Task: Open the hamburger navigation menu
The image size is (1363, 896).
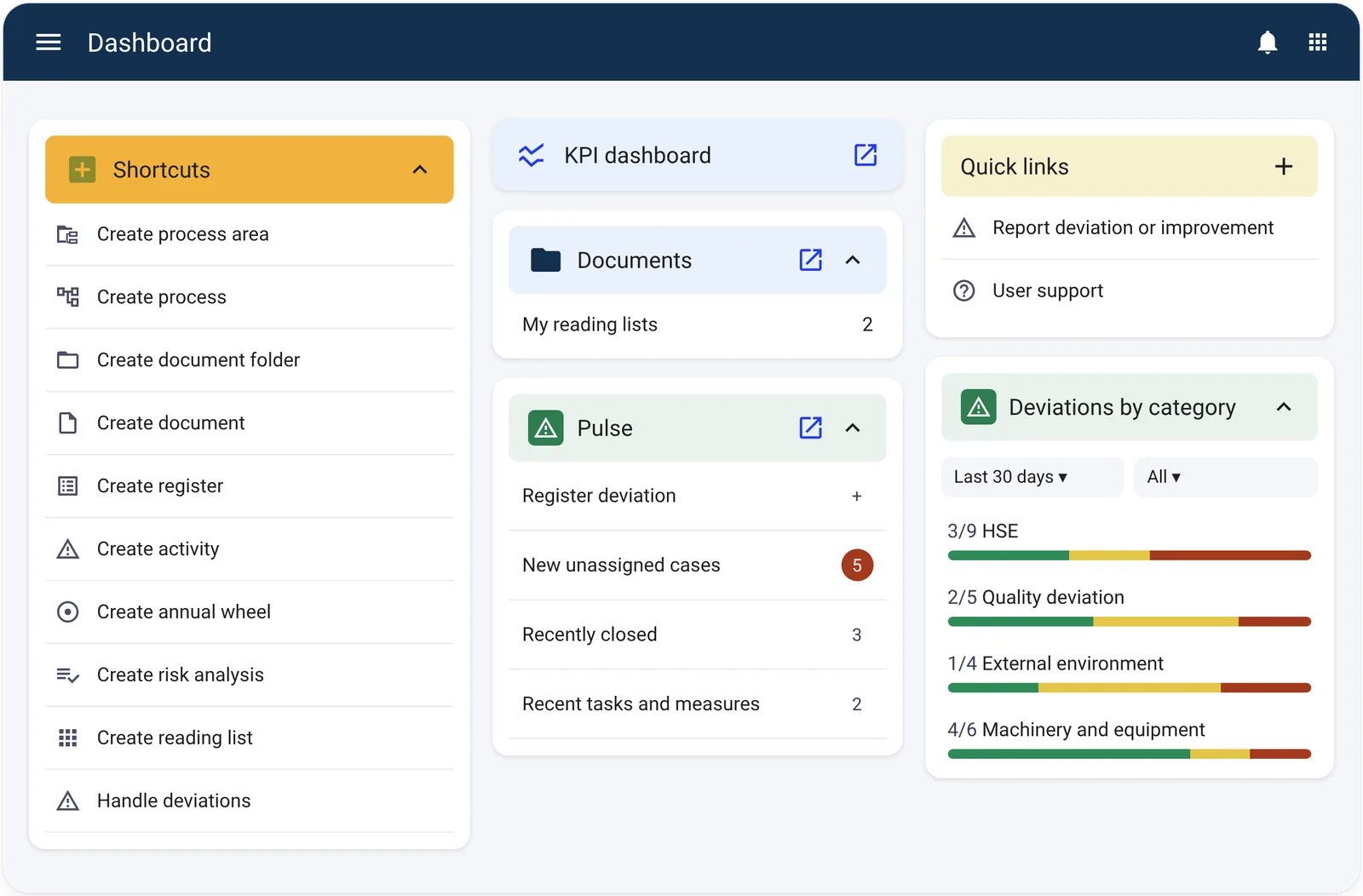Action: click(49, 43)
